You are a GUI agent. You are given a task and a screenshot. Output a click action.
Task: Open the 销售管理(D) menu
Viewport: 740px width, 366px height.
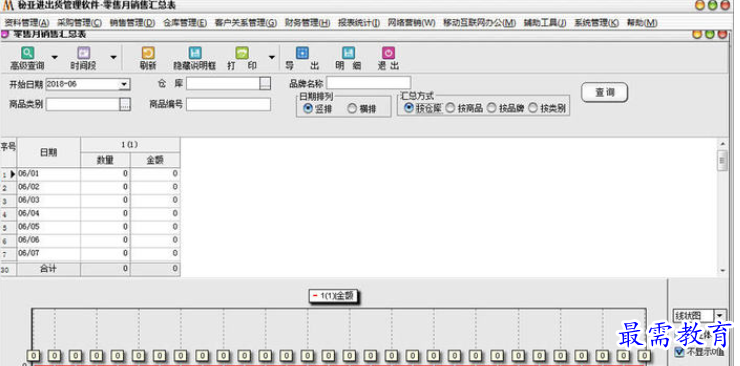click(132, 23)
